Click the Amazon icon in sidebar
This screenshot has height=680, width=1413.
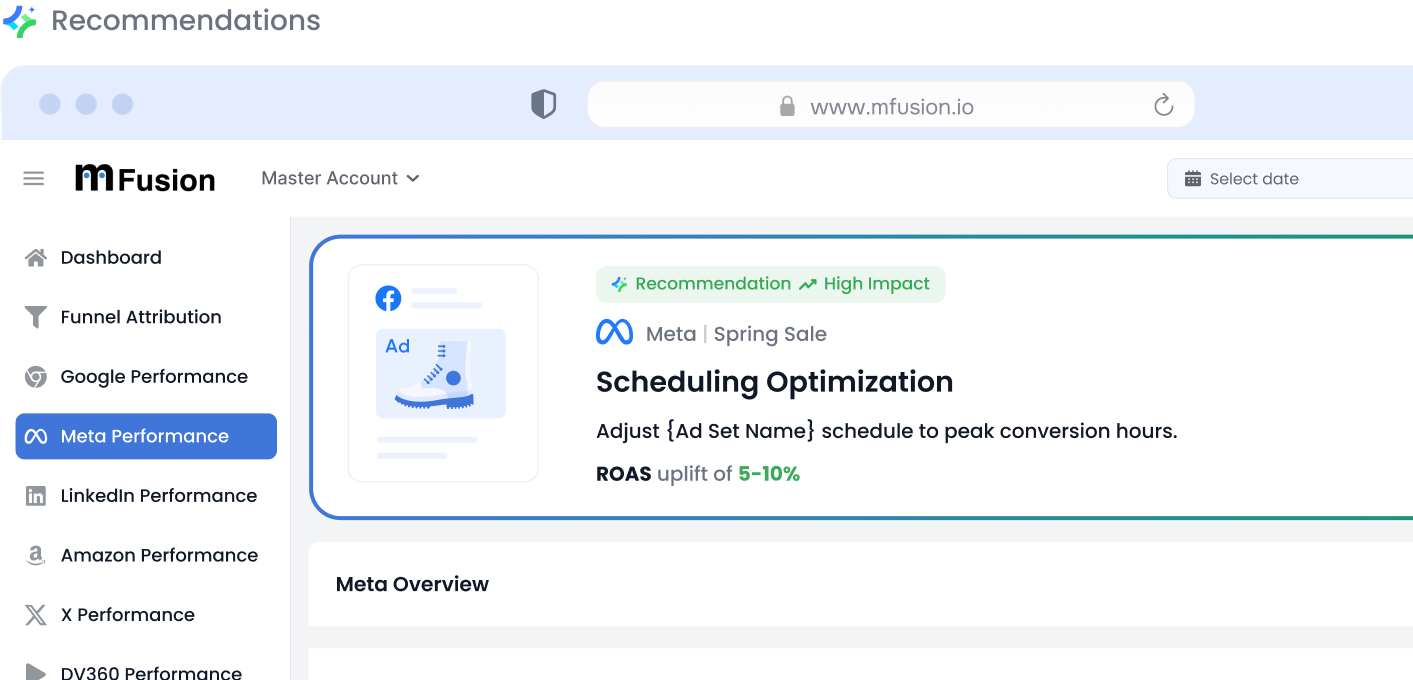(36, 556)
